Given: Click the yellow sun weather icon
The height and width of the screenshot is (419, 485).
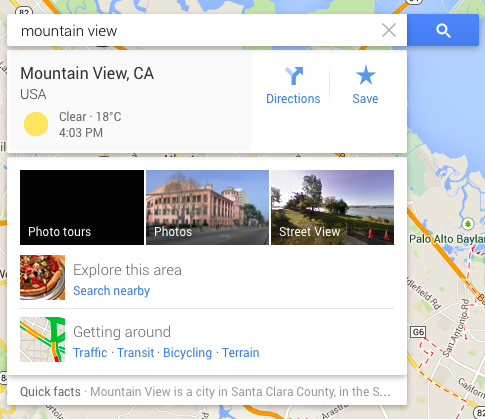Looking at the screenshot, I should pos(36,124).
